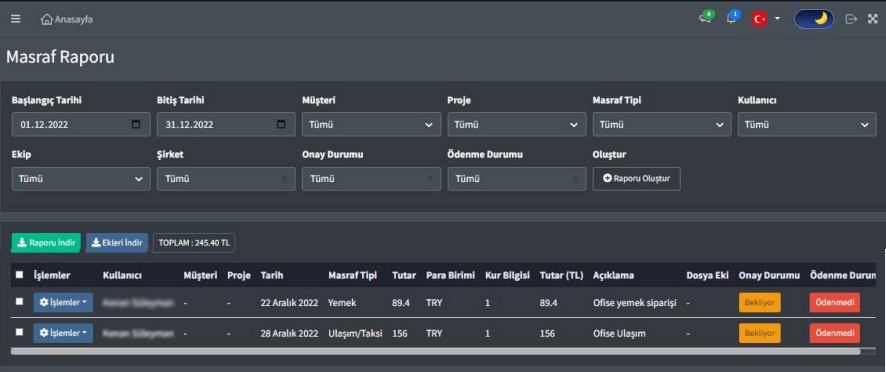The image size is (886, 372).
Task: Open calendar picker for Bitiş Tarihi
Action: pyautogui.click(x=281, y=124)
